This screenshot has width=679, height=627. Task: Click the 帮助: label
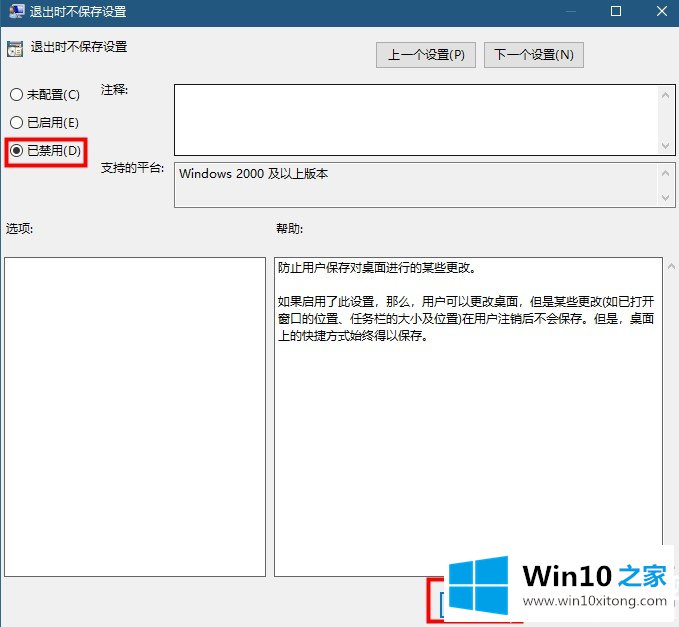tap(289, 228)
